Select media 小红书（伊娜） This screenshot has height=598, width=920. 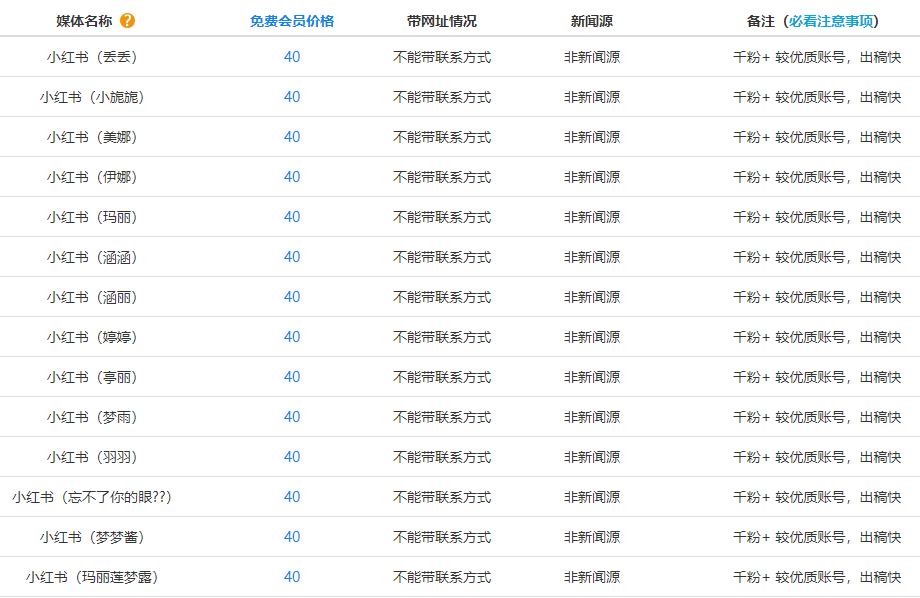[x=92, y=177]
